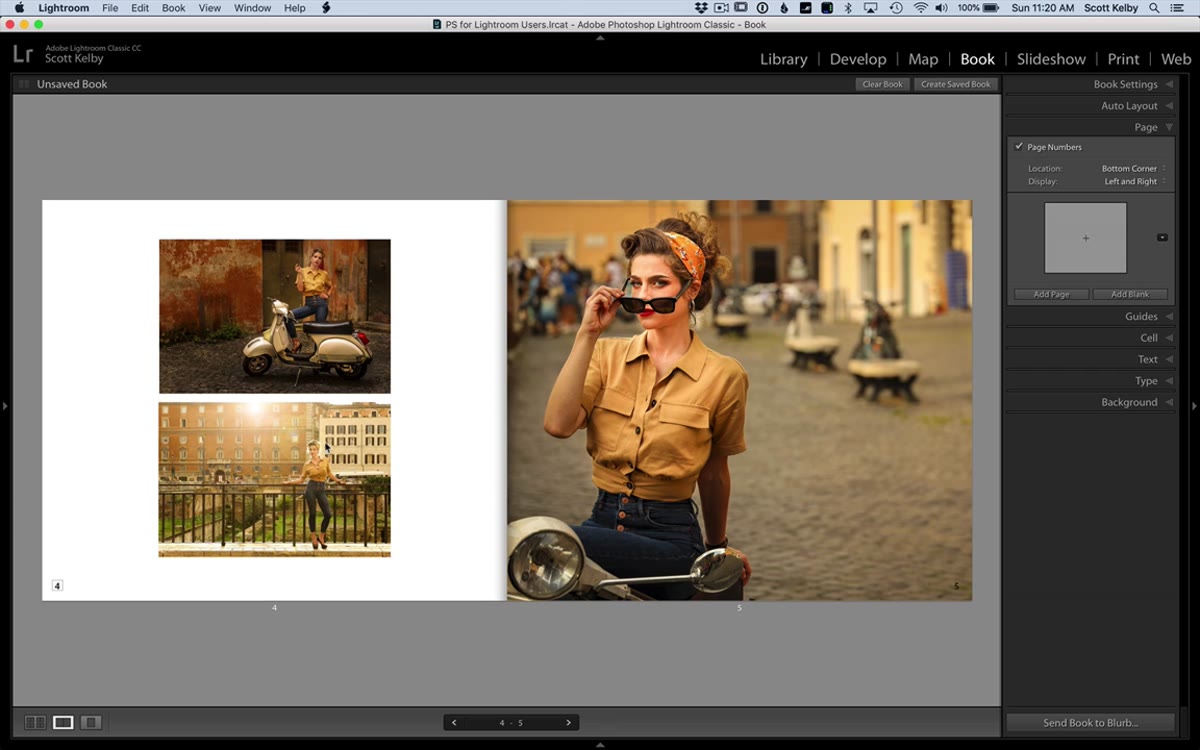The width and height of the screenshot is (1200, 750).
Task: Uncheck the Page Numbers checkbox
Action: click(1019, 147)
